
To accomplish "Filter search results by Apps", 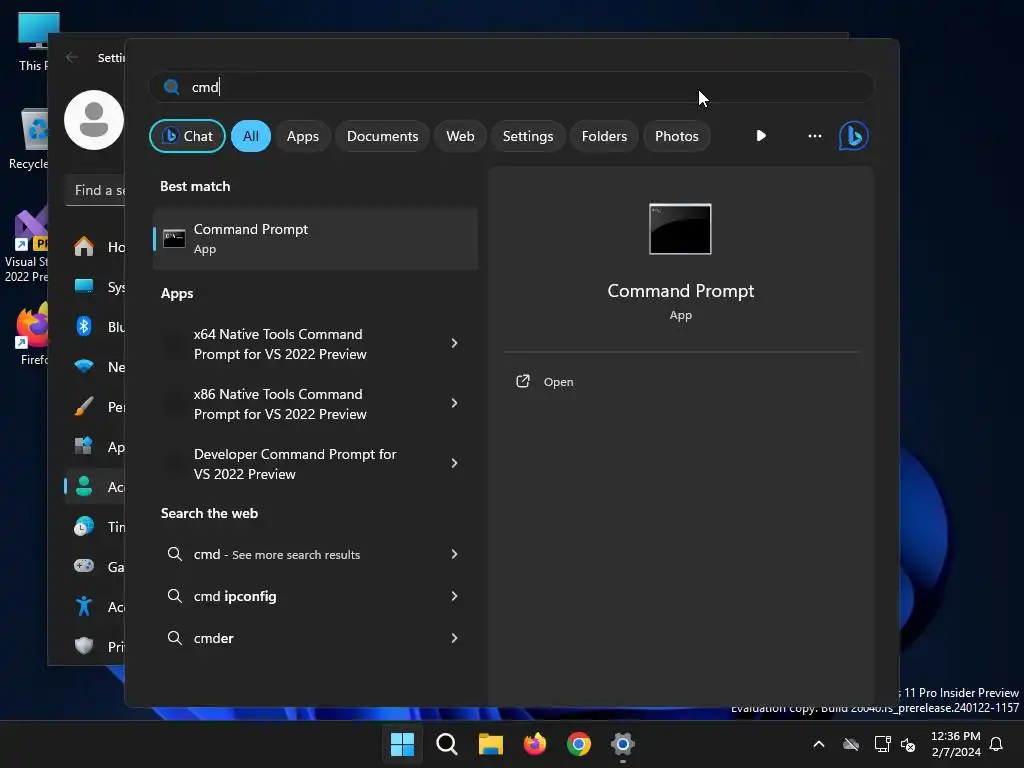I will [302, 136].
